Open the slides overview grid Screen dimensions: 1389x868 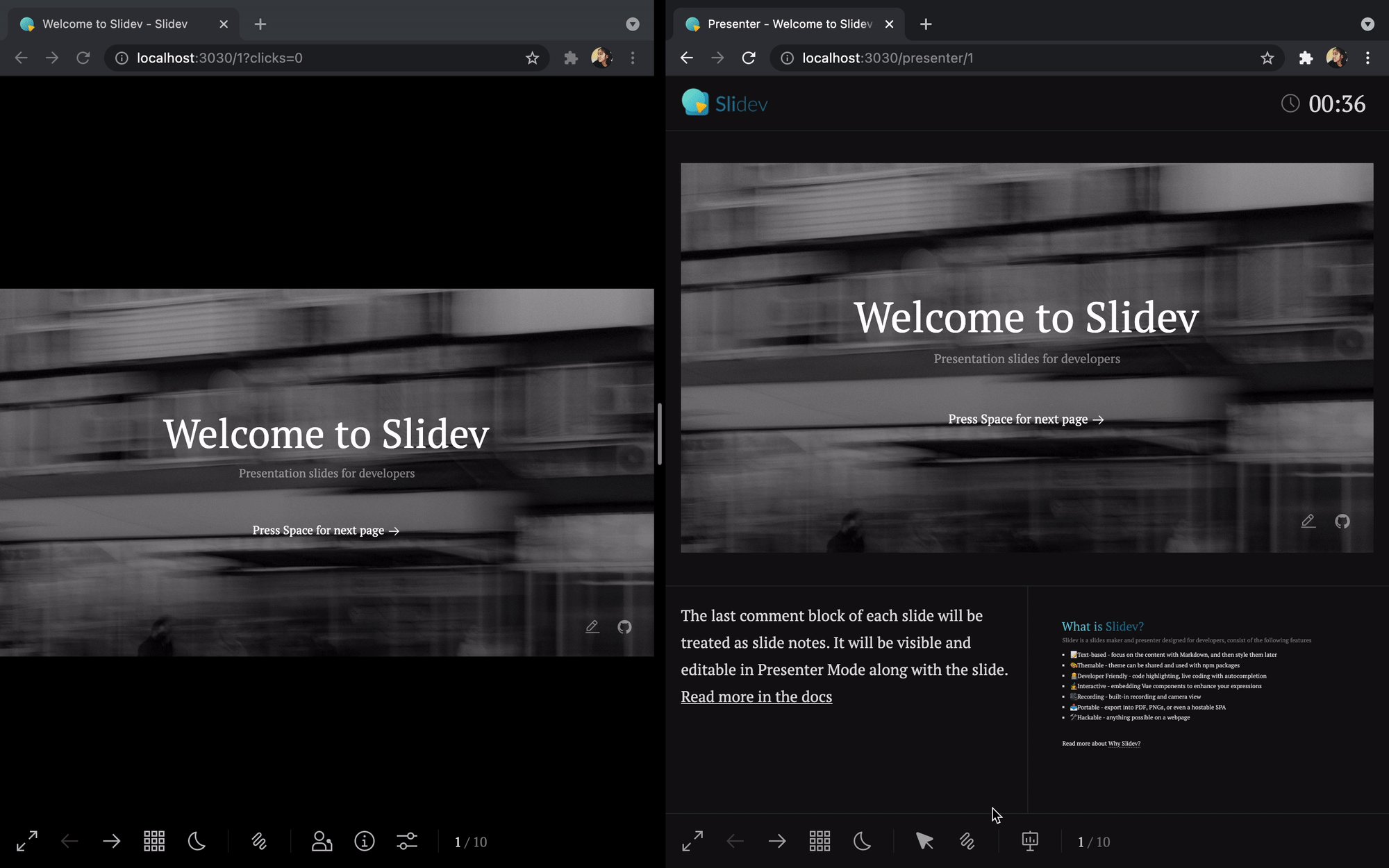coord(154,841)
